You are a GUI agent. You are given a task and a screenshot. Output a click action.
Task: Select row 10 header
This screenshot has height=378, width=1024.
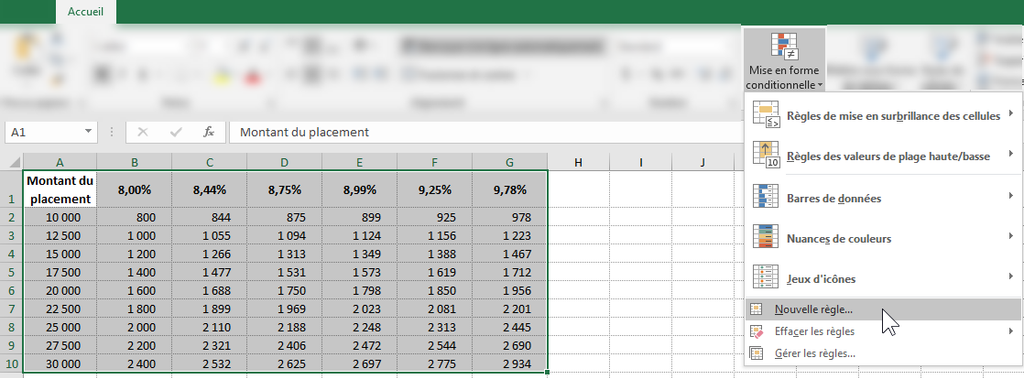point(12,364)
